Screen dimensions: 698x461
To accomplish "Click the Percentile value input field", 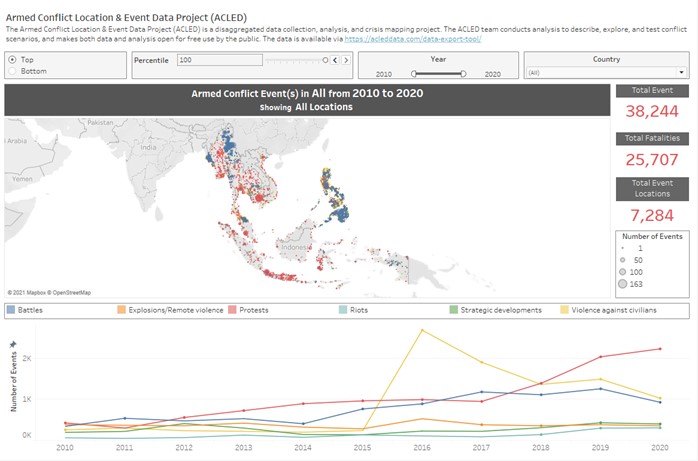I will pos(218,61).
